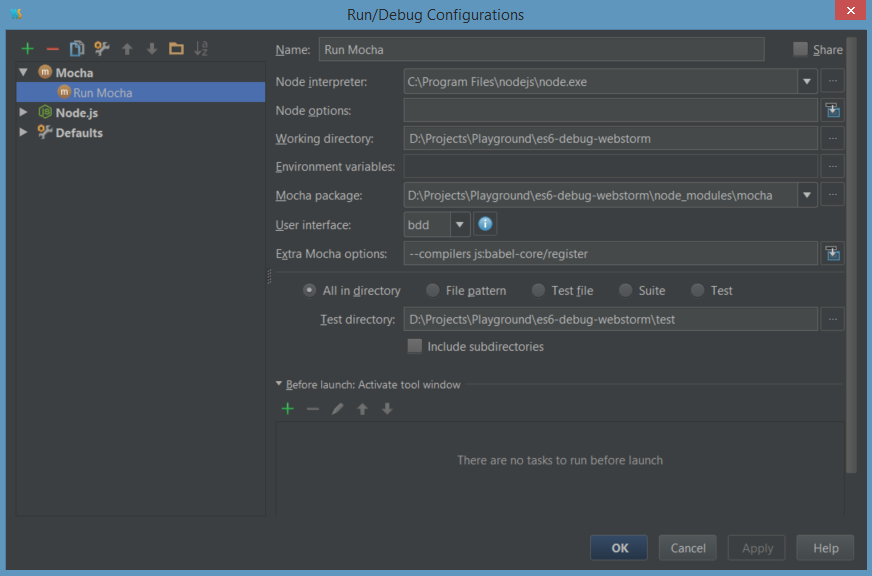Move the Before launch task up
Viewport: 872px width, 576px height.
(x=362, y=409)
